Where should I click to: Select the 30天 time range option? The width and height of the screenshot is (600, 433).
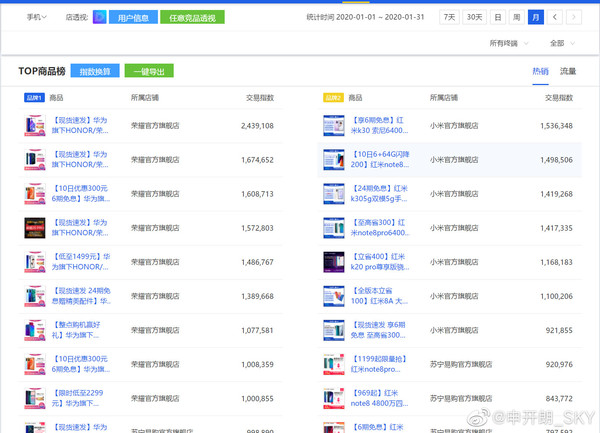[474, 17]
